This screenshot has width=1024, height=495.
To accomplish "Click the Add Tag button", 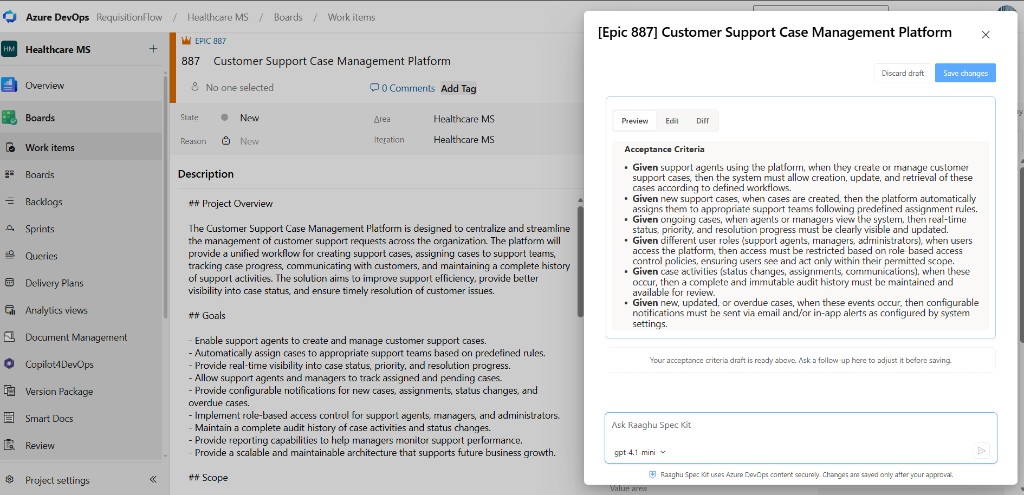I will point(458,88).
